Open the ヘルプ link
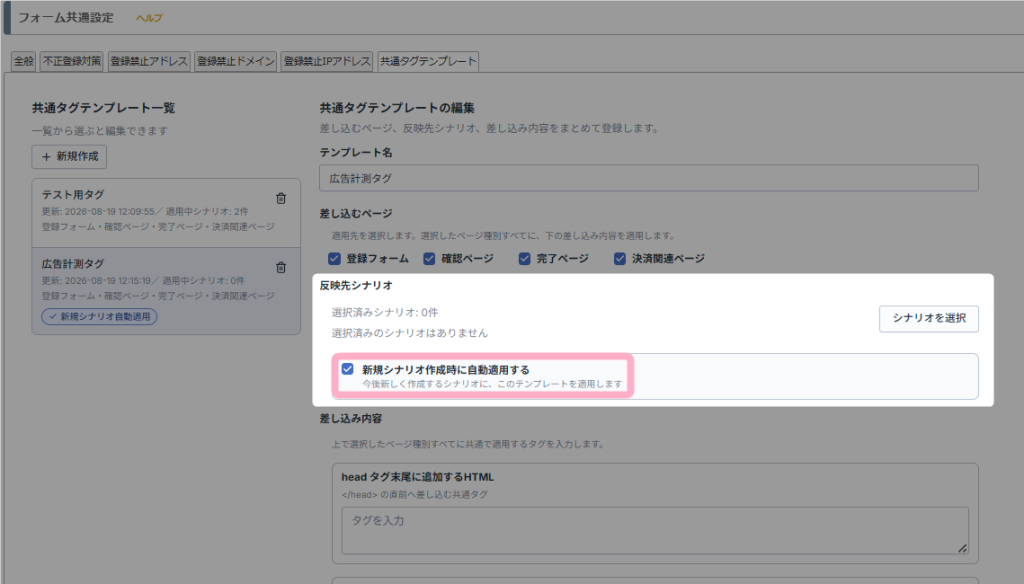1024x584 pixels. point(149,18)
